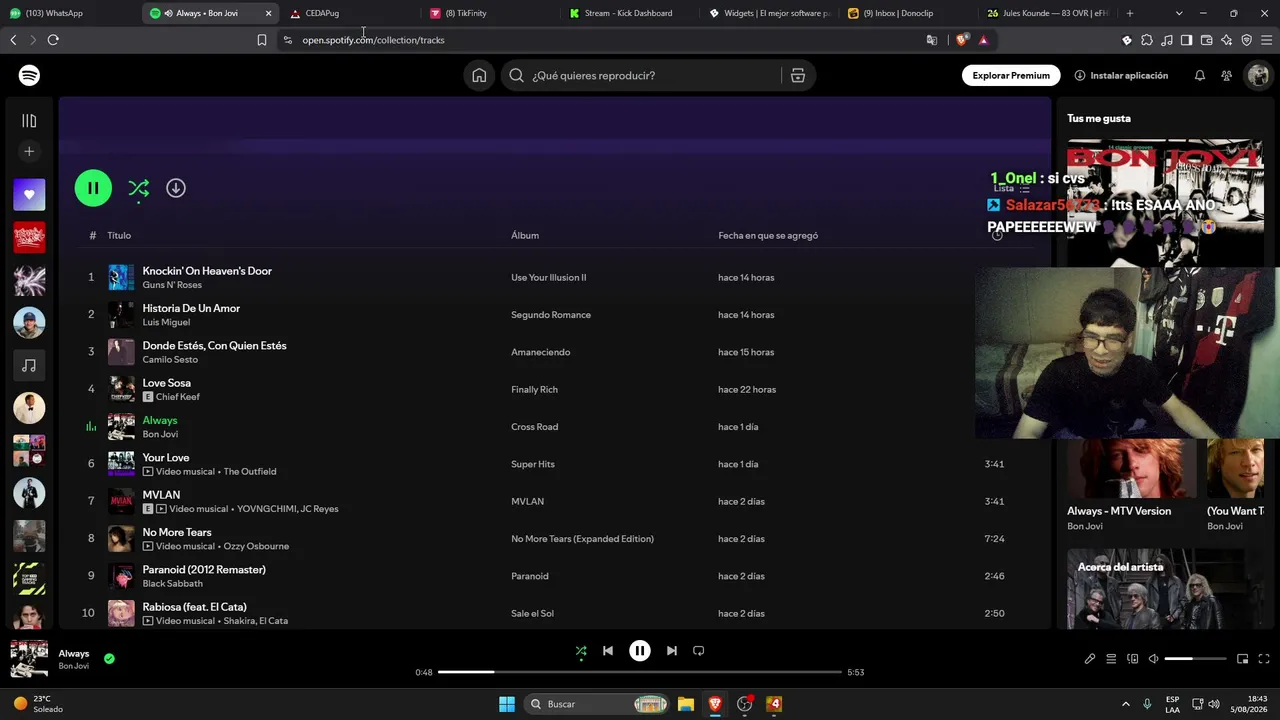Open Spotify notifications bell
The height and width of the screenshot is (720, 1280).
(x=1199, y=75)
